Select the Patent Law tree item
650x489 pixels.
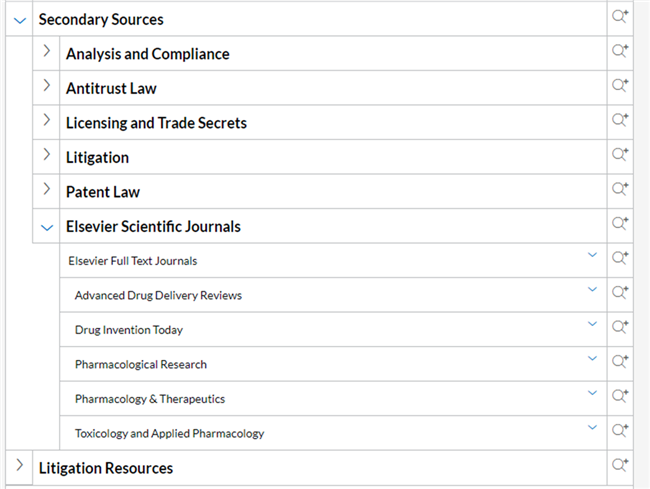coord(103,192)
